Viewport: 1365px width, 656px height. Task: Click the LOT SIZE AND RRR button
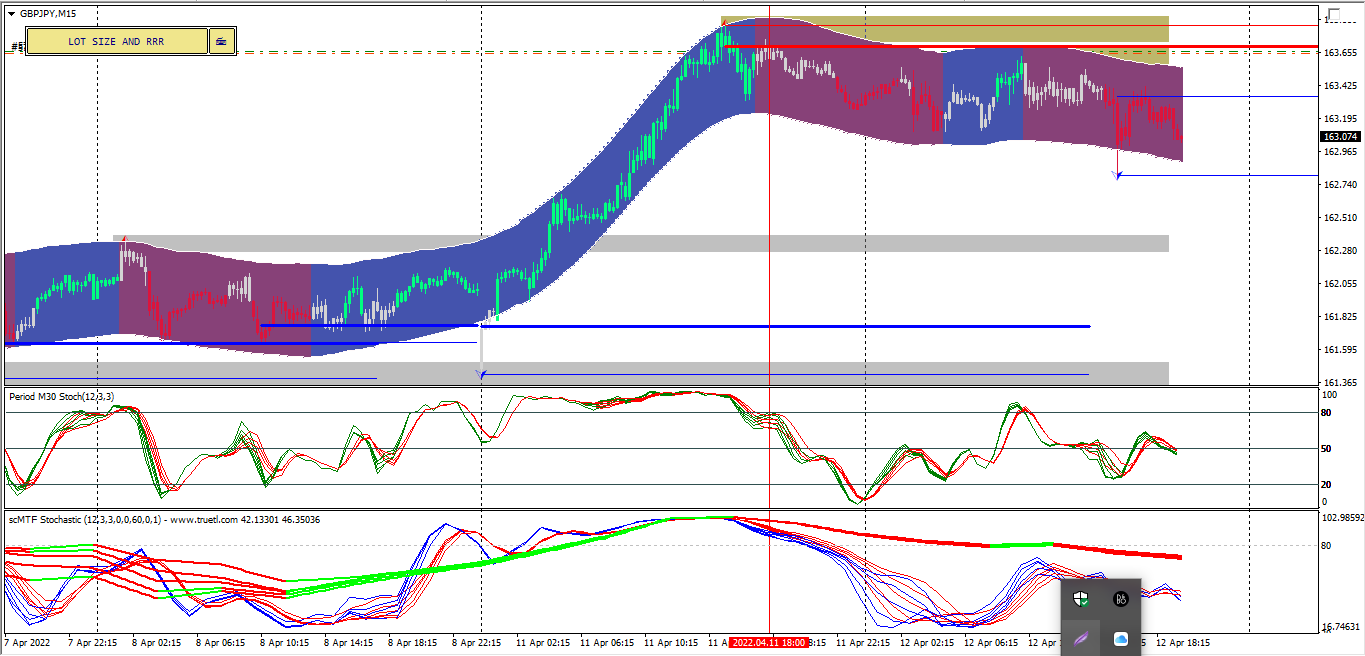[116, 41]
